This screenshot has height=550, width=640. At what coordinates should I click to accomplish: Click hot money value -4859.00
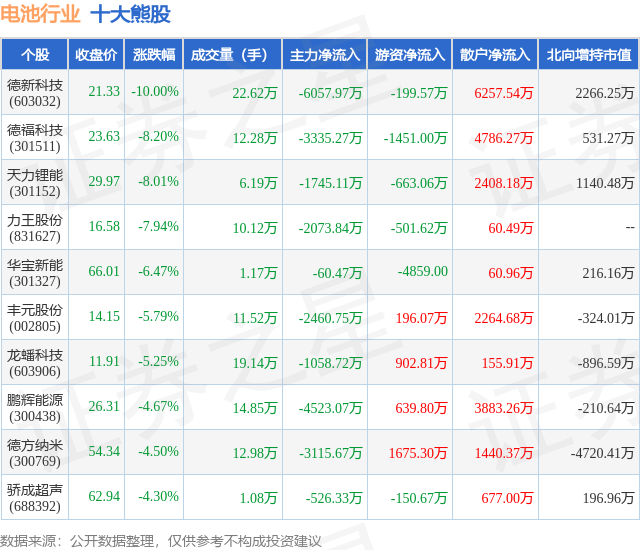click(x=423, y=271)
